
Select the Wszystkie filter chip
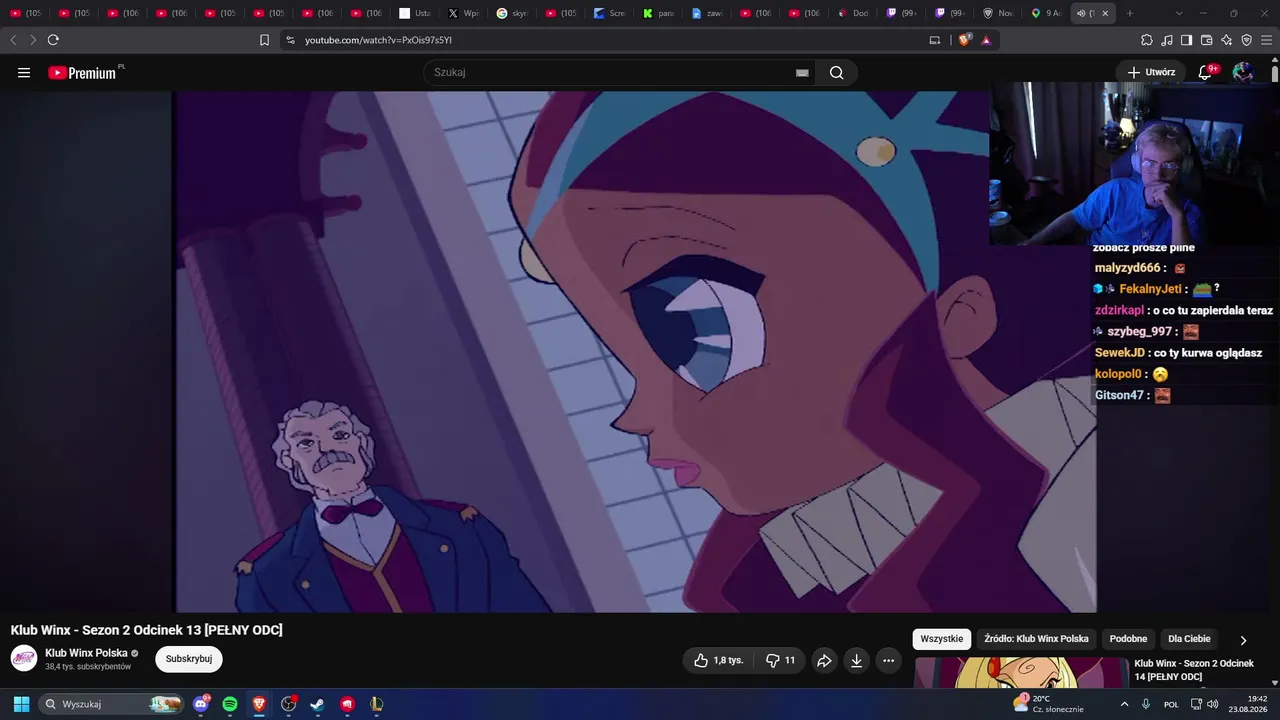(942, 639)
